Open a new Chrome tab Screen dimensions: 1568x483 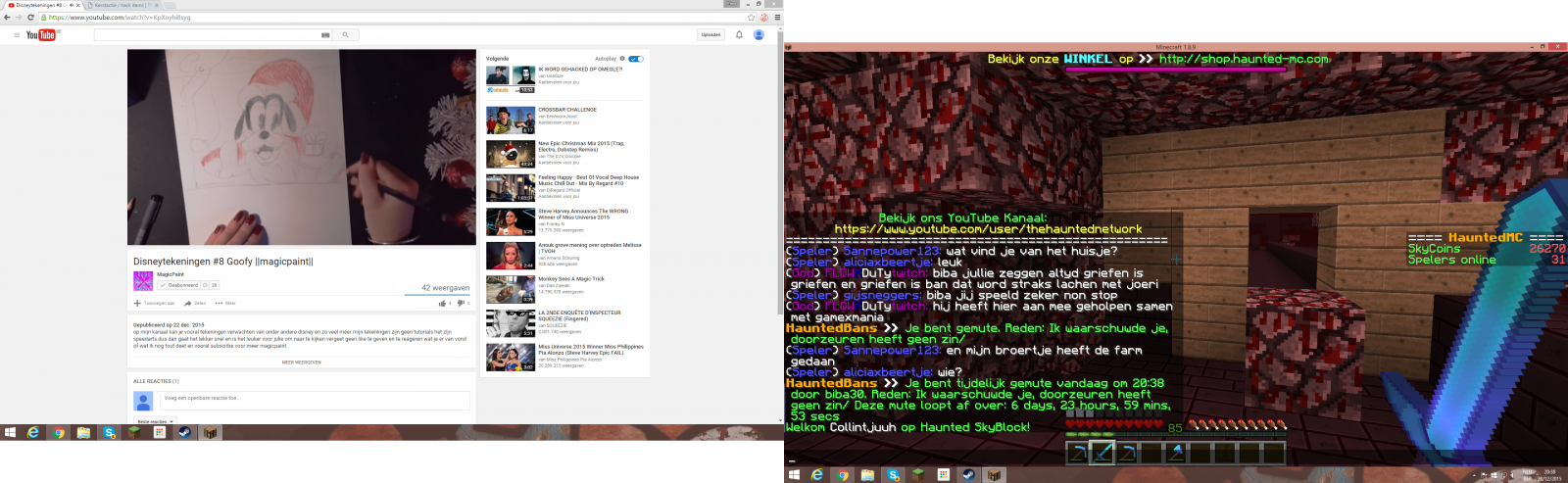170,5
